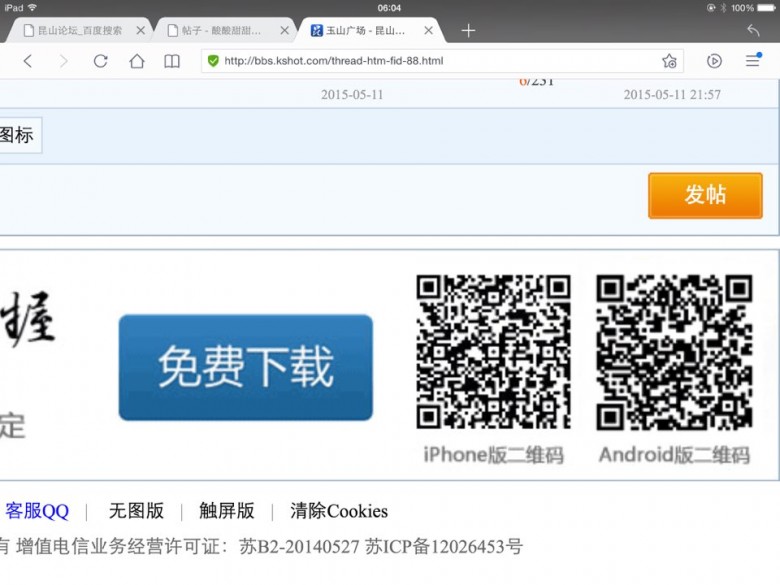Click the play video icon in toolbar
780x585 pixels.
(x=714, y=61)
